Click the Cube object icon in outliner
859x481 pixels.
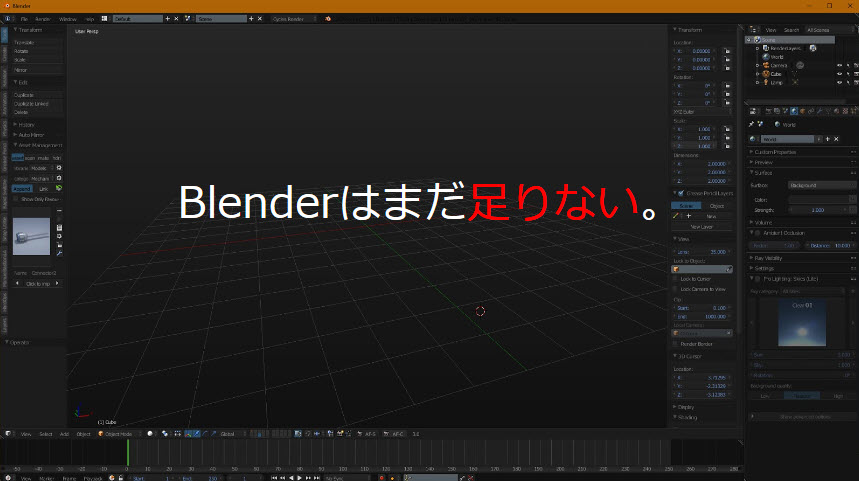pyautogui.click(x=766, y=74)
